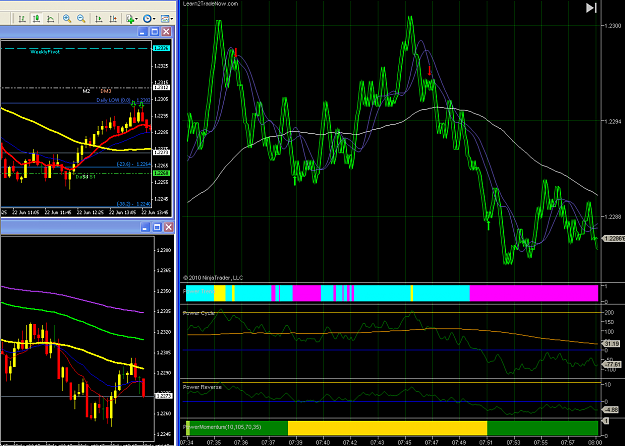Image resolution: width=625 pixels, height=446 pixels.
Task: Click the cyan weekly pivot price tag
Action: pyautogui.click(x=161, y=48)
